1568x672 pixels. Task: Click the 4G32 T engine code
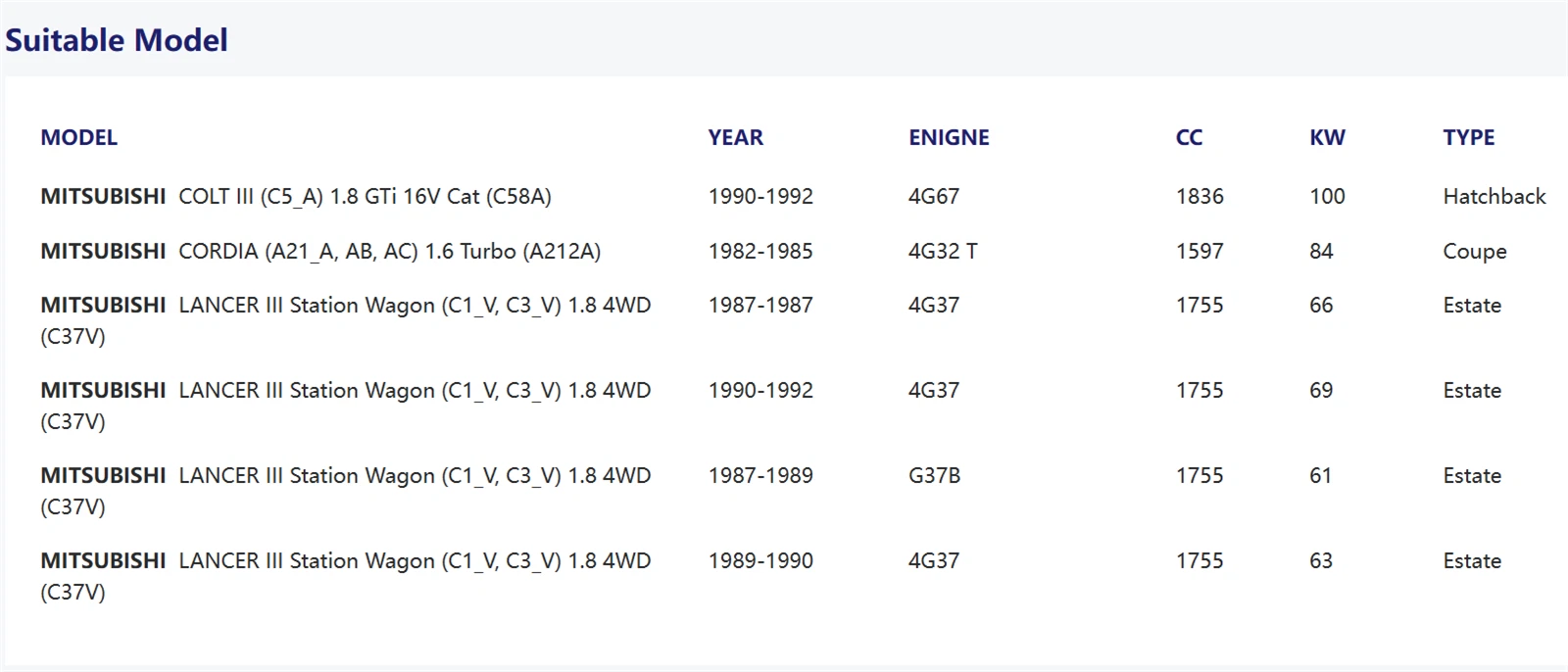[942, 251]
